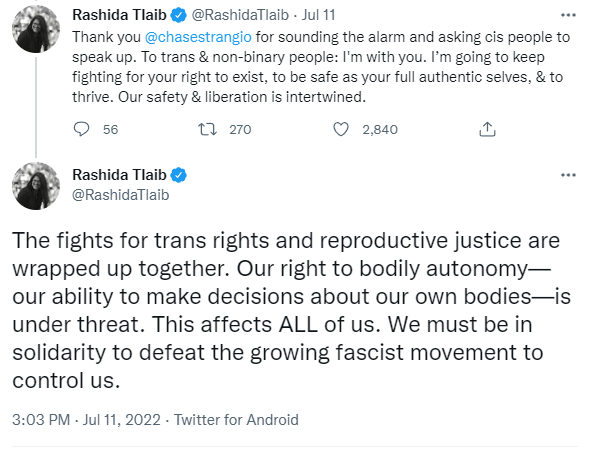The image size is (591, 449).
Task: Open the first tweet's three-dot more menu
Action: point(568,15)
